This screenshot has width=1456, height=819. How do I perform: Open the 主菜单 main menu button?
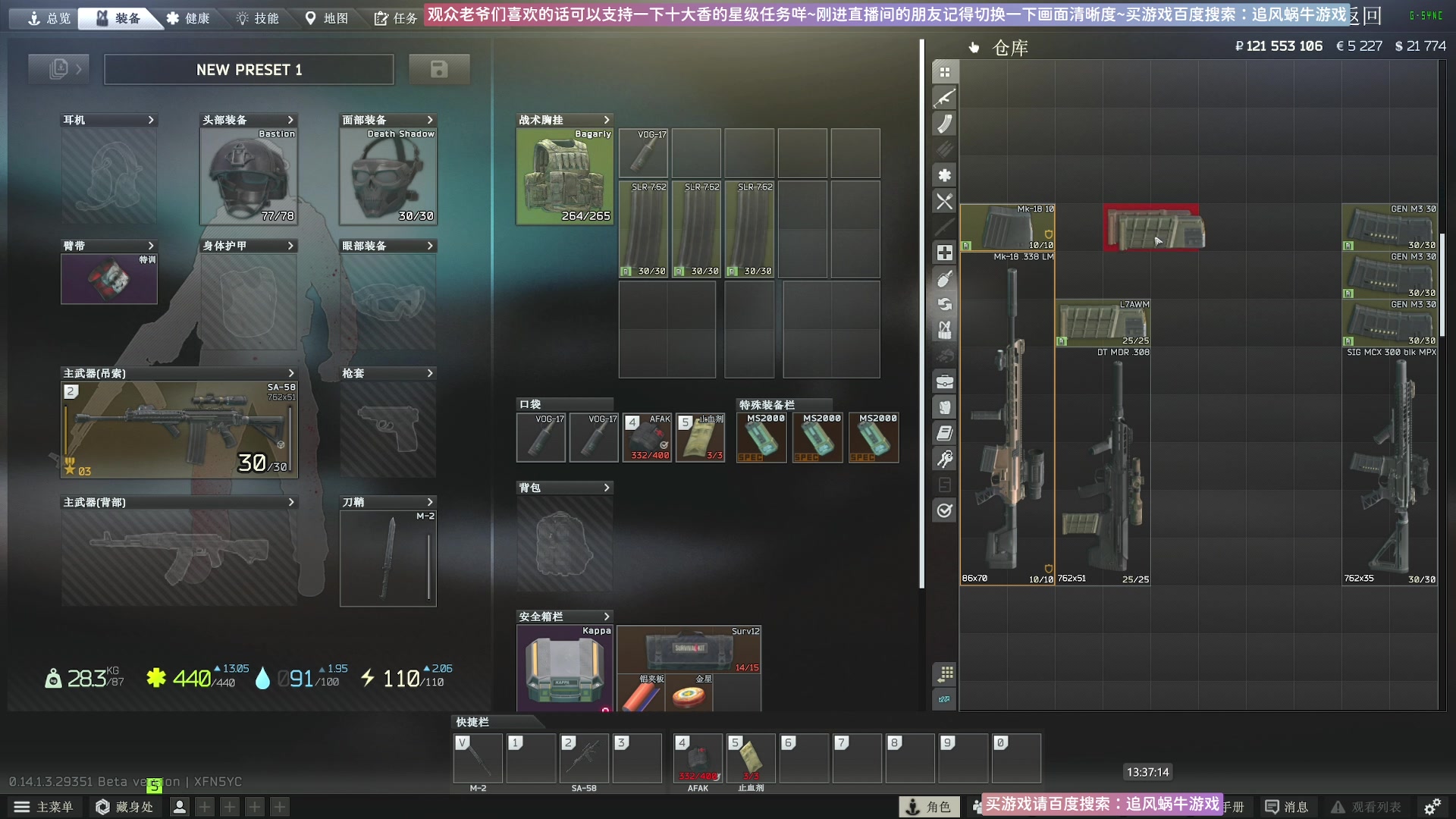tap(44, 807)
